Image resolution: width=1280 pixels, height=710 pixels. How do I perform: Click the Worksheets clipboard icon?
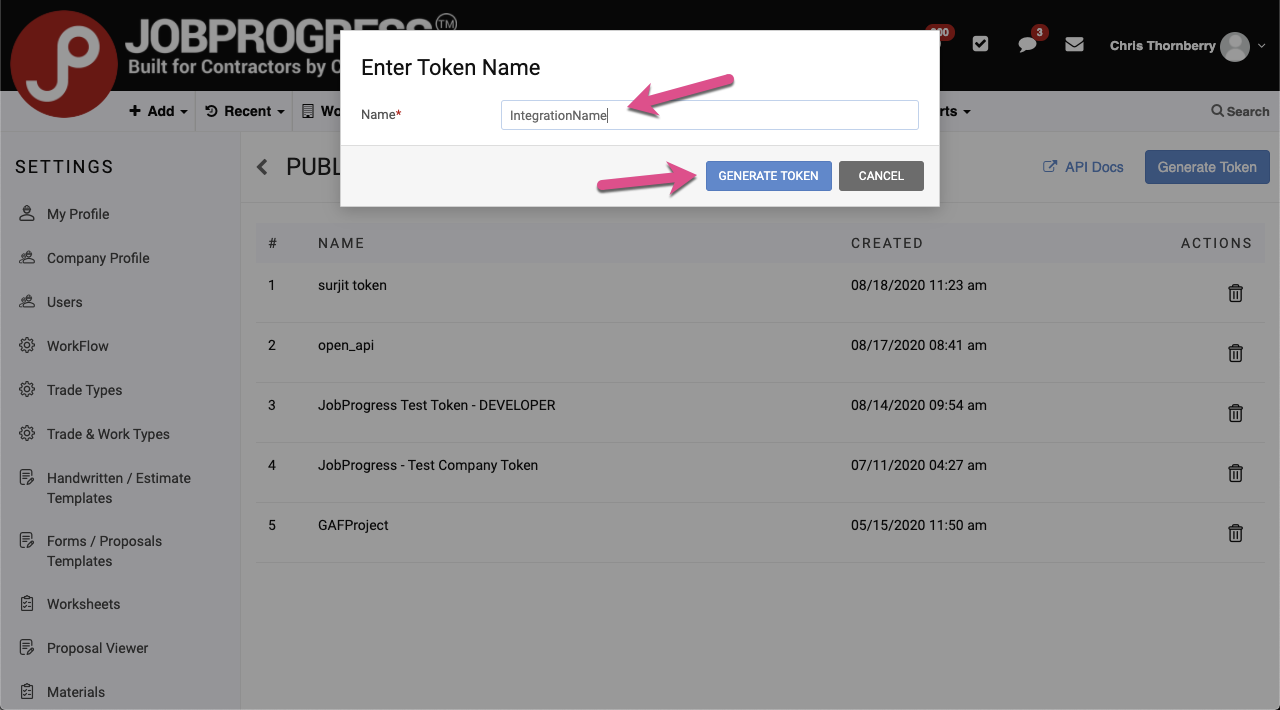[27, 603]
